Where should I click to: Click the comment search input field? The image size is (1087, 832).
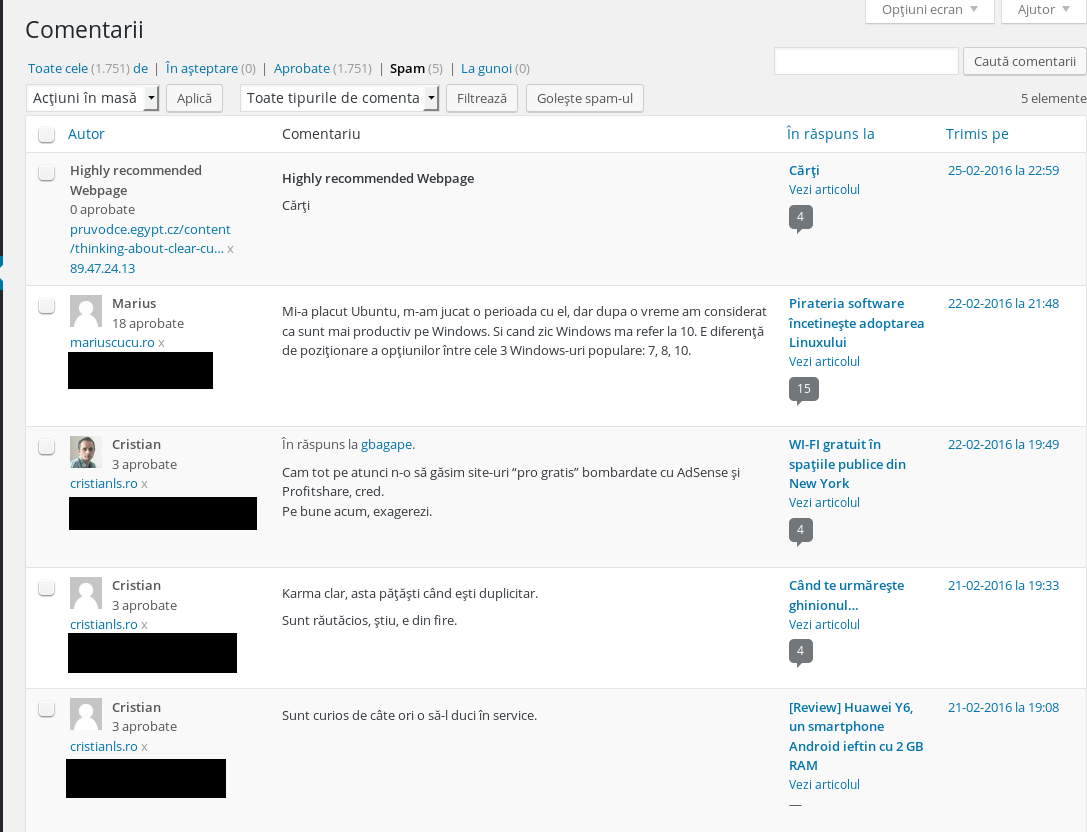866,62
